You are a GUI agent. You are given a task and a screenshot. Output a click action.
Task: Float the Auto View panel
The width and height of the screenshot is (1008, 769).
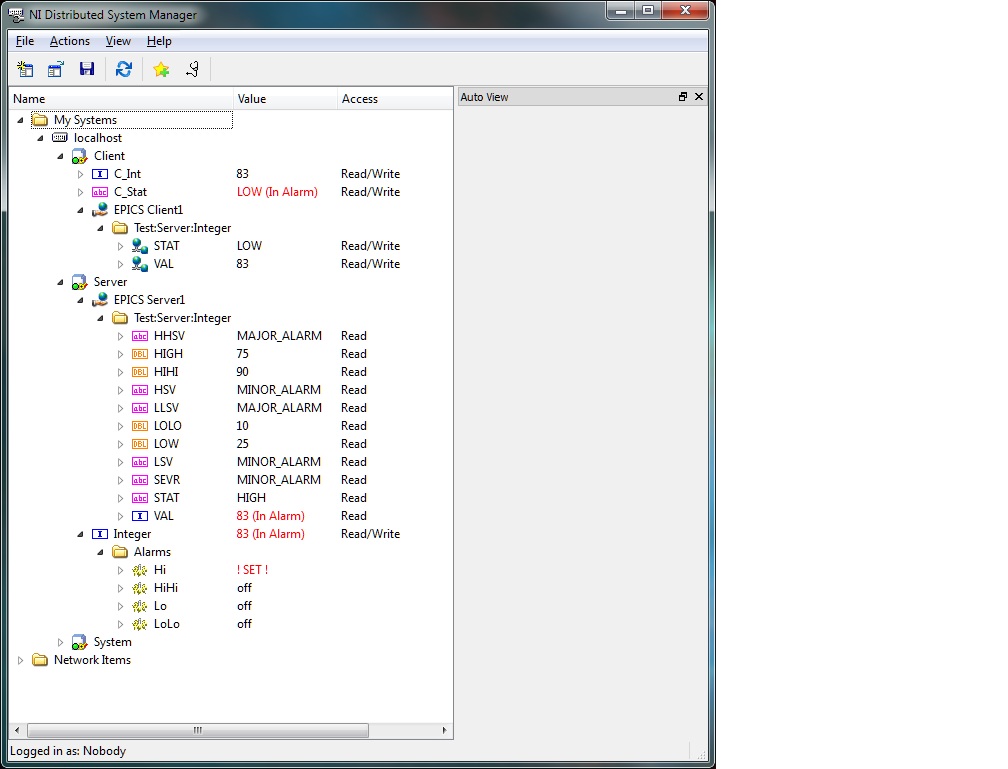[683, 97]
